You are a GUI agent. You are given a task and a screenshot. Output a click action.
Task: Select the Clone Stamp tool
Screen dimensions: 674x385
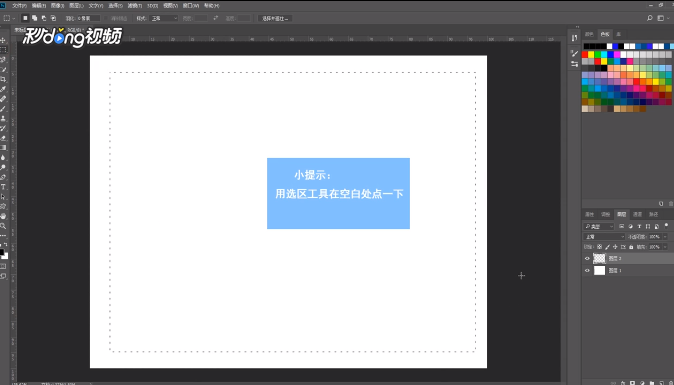[3, 119]
